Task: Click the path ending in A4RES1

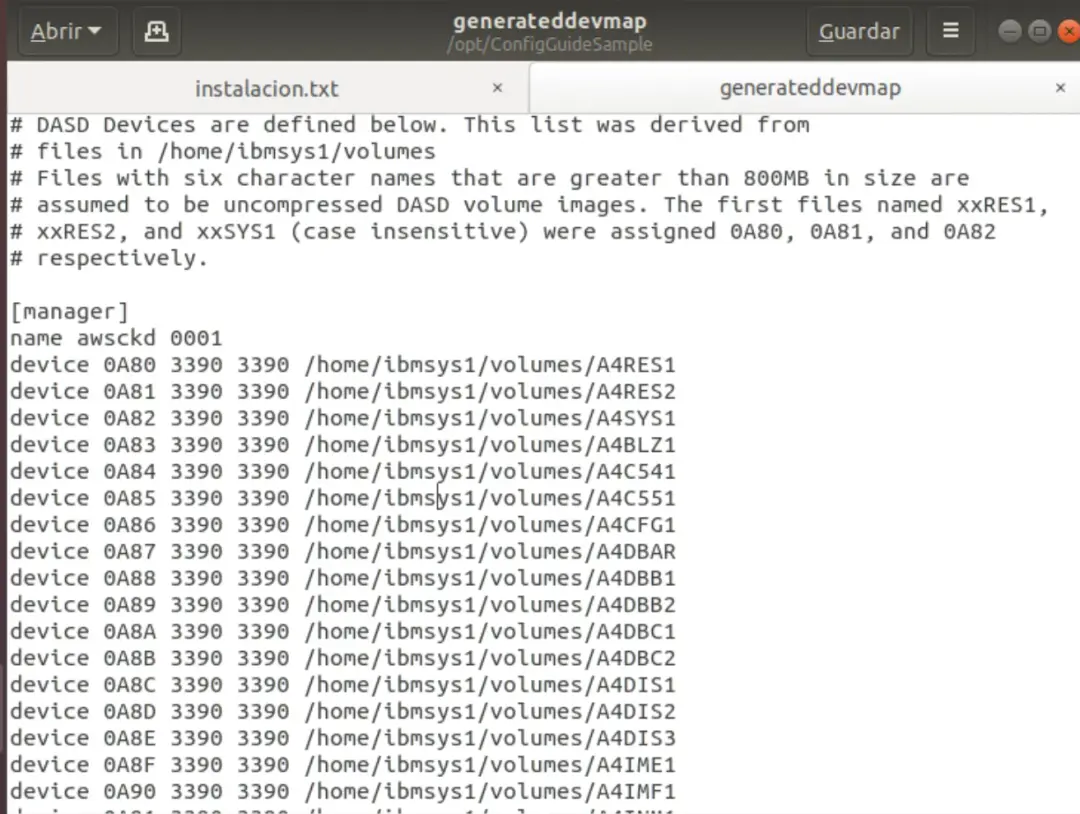Action: pyautogui.click(x=490, y=364)
